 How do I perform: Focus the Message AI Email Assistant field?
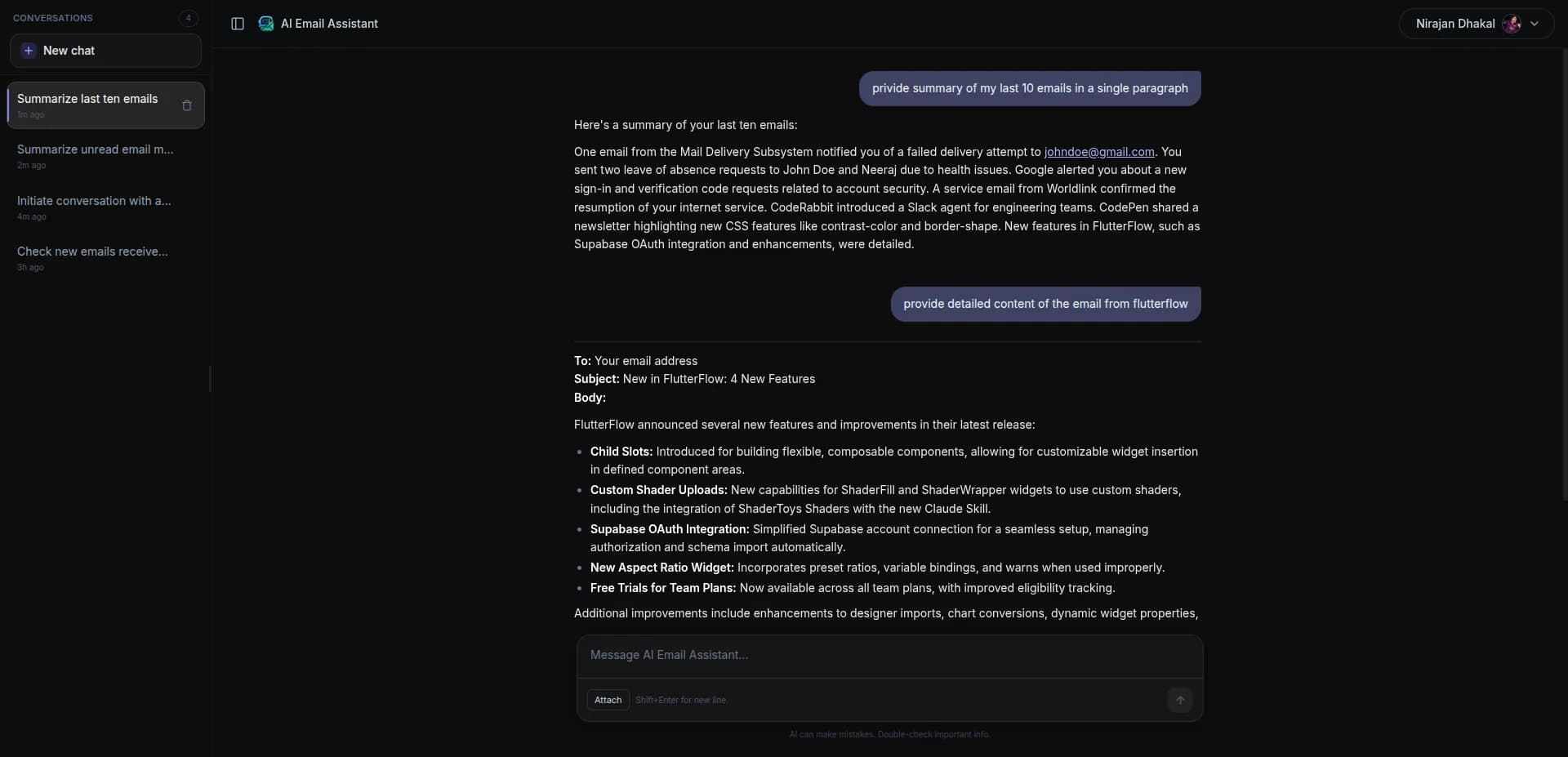pos(889,656)
